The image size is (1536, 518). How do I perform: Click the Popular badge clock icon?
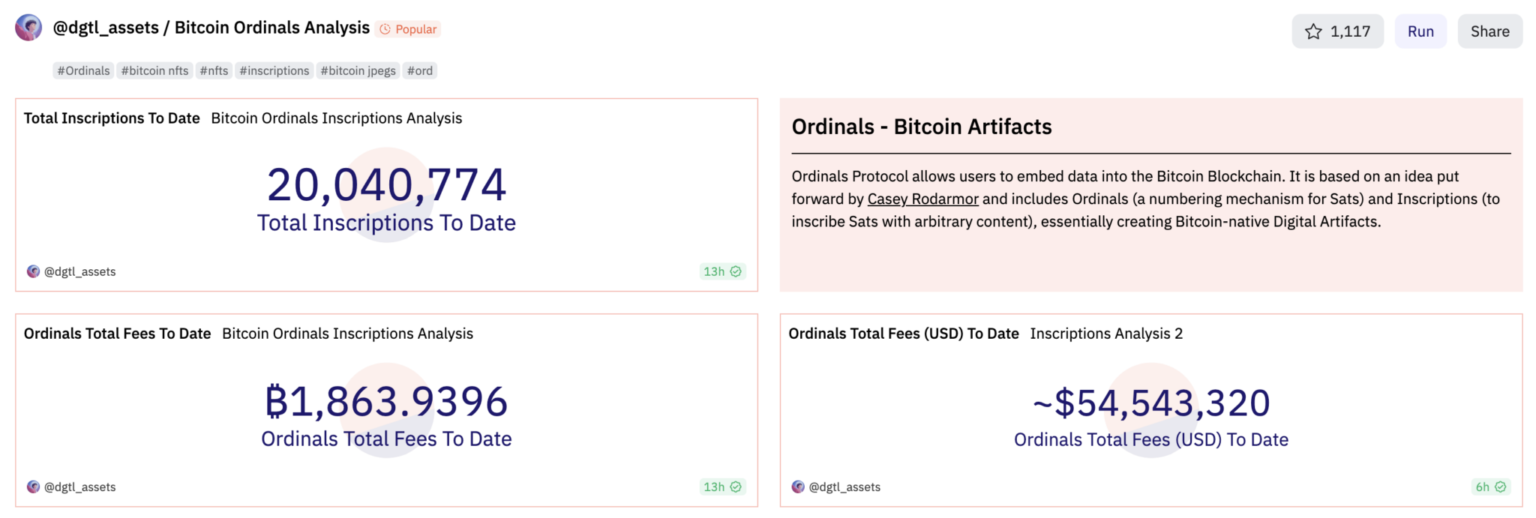pyautogui.click(x=385, y=30)
